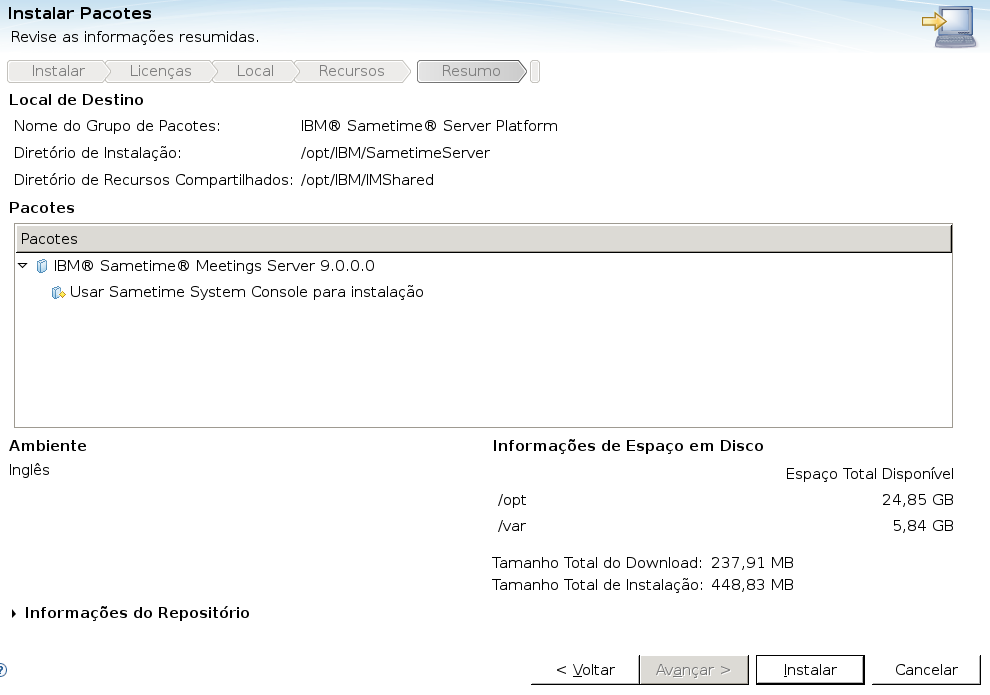Click the Revise as informações resumidas subtitle

[135, 37]
